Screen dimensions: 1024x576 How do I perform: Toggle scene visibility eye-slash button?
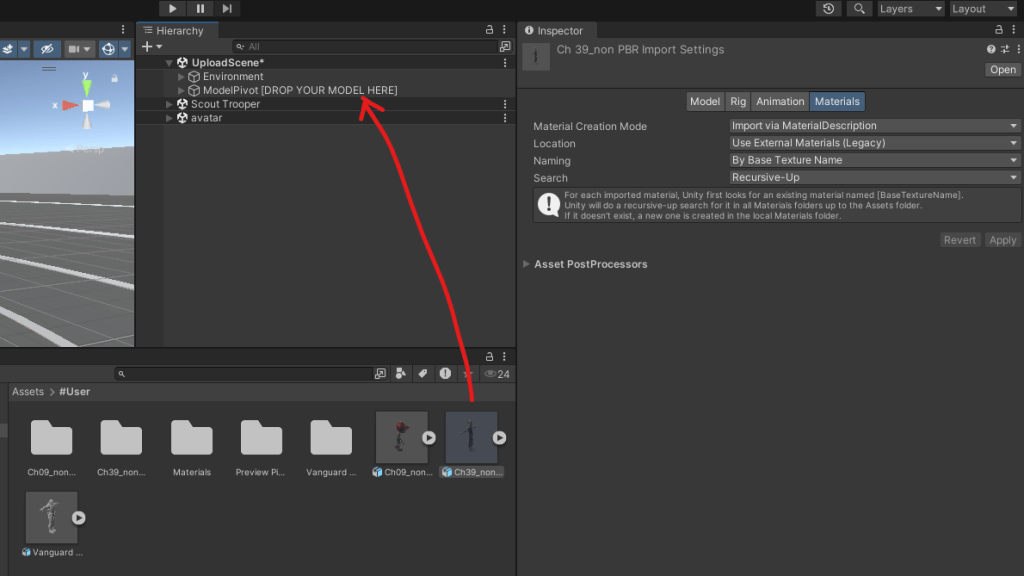click(46, 49)
